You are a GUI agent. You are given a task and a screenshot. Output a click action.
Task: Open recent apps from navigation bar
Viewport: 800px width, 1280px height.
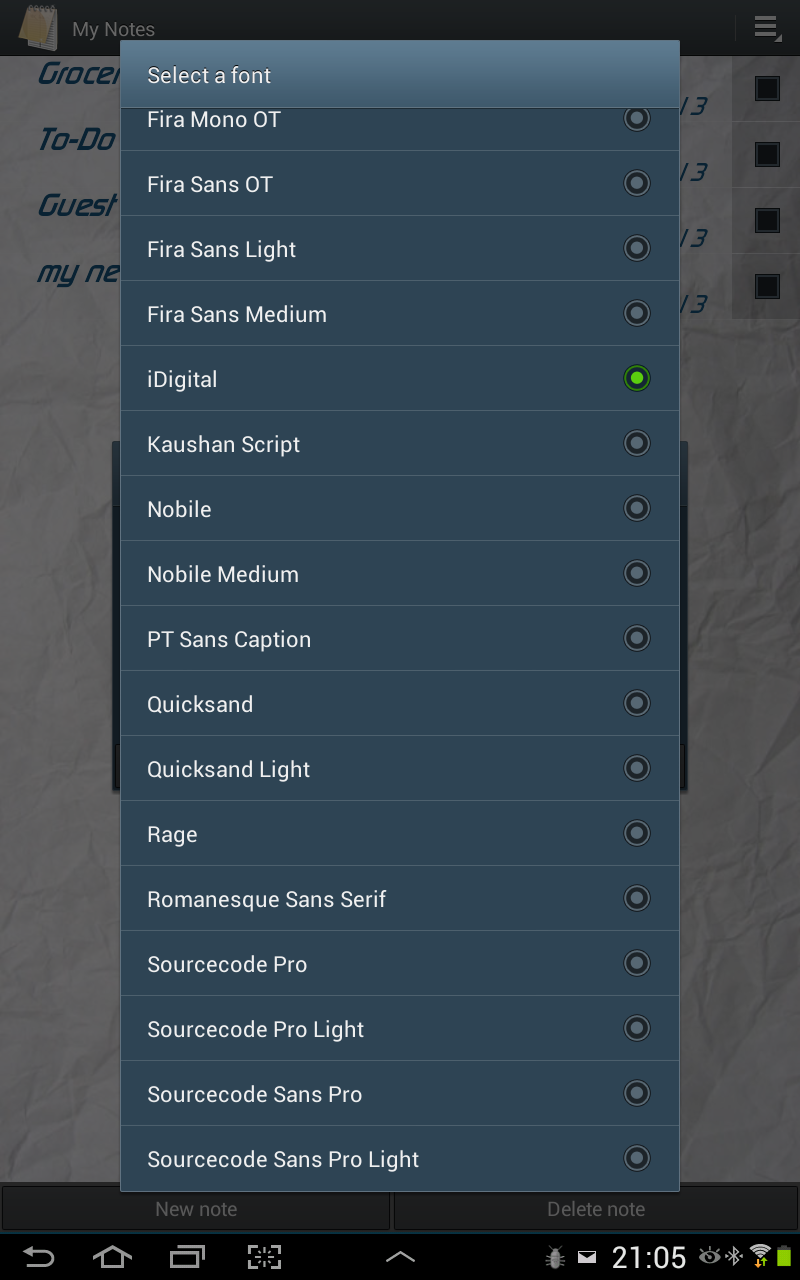pos(187,1257)
